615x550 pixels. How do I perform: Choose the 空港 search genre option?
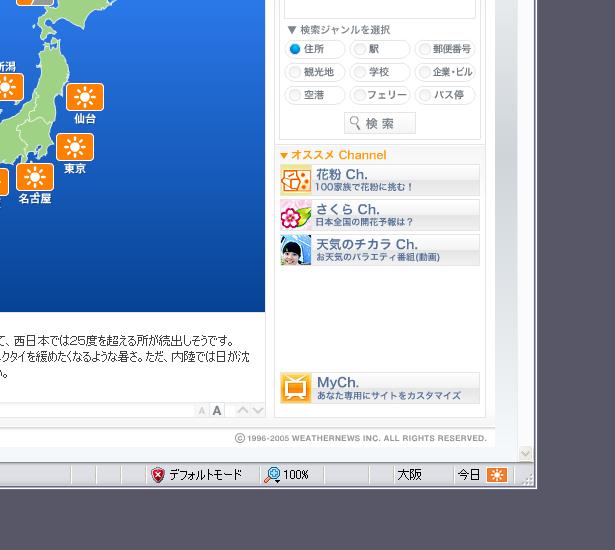295,95
